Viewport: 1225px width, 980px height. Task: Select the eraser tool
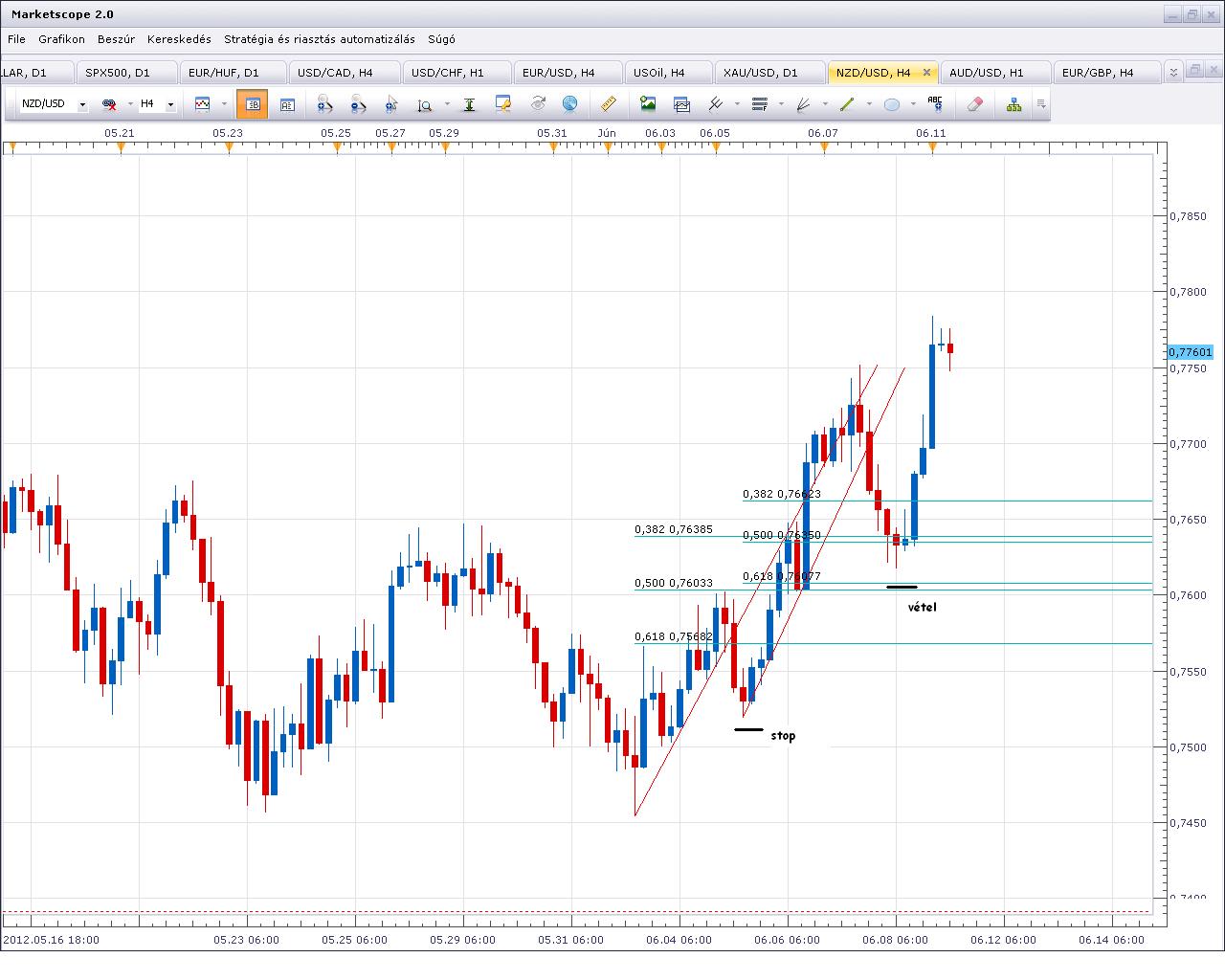click(x=975, y=104)
